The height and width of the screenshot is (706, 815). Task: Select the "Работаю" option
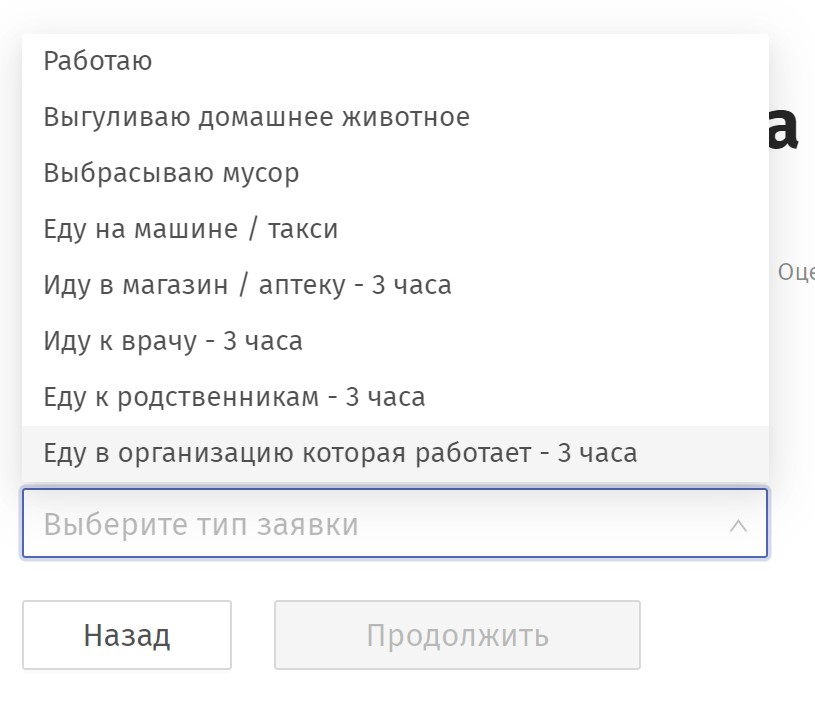pyautogui.click(x=98, y=61)
